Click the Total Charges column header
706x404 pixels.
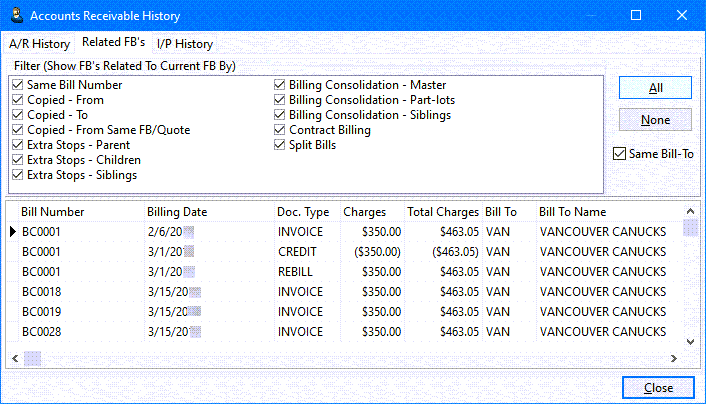click(442, 212)
